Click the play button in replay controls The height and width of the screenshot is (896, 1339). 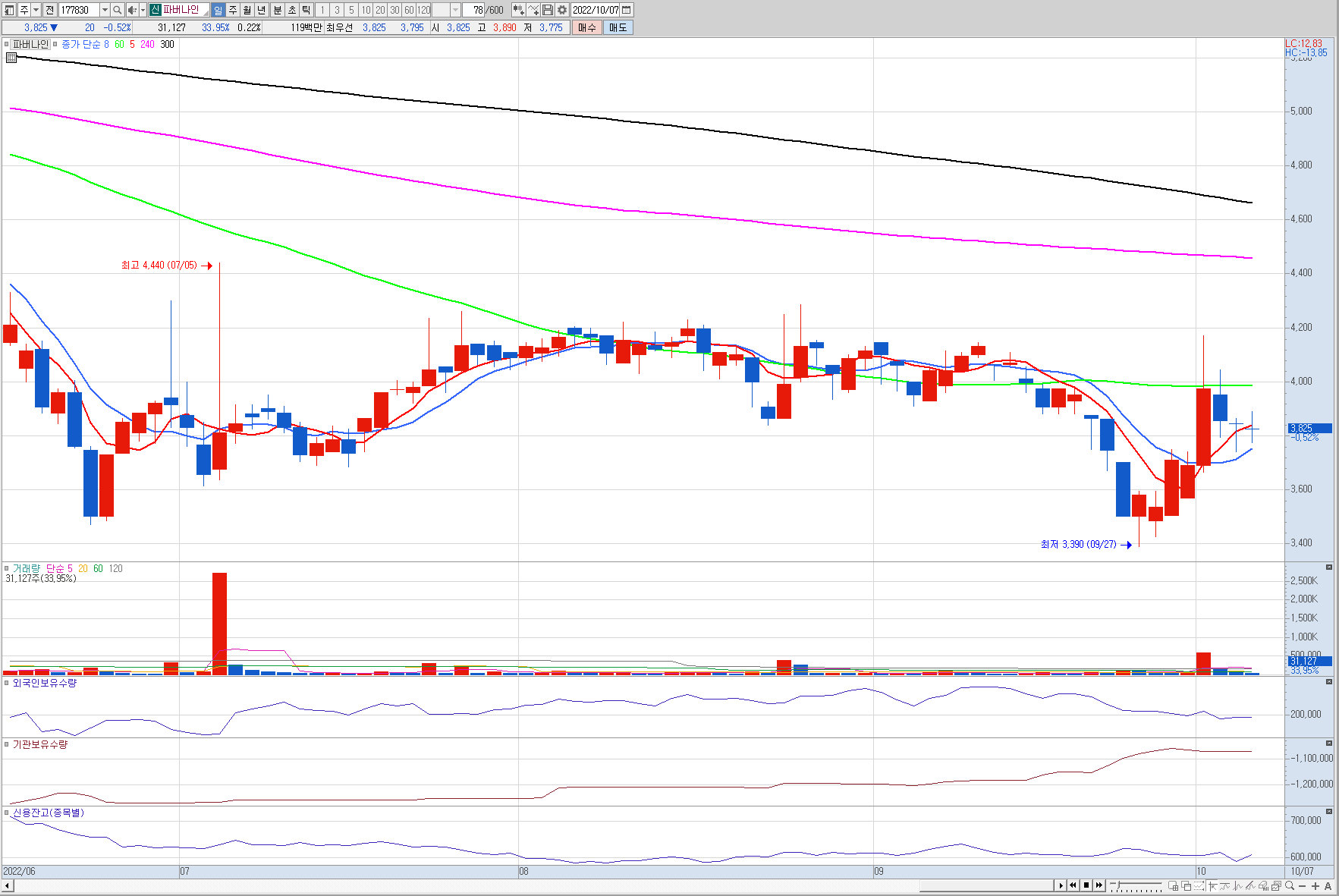point(1061,885)
